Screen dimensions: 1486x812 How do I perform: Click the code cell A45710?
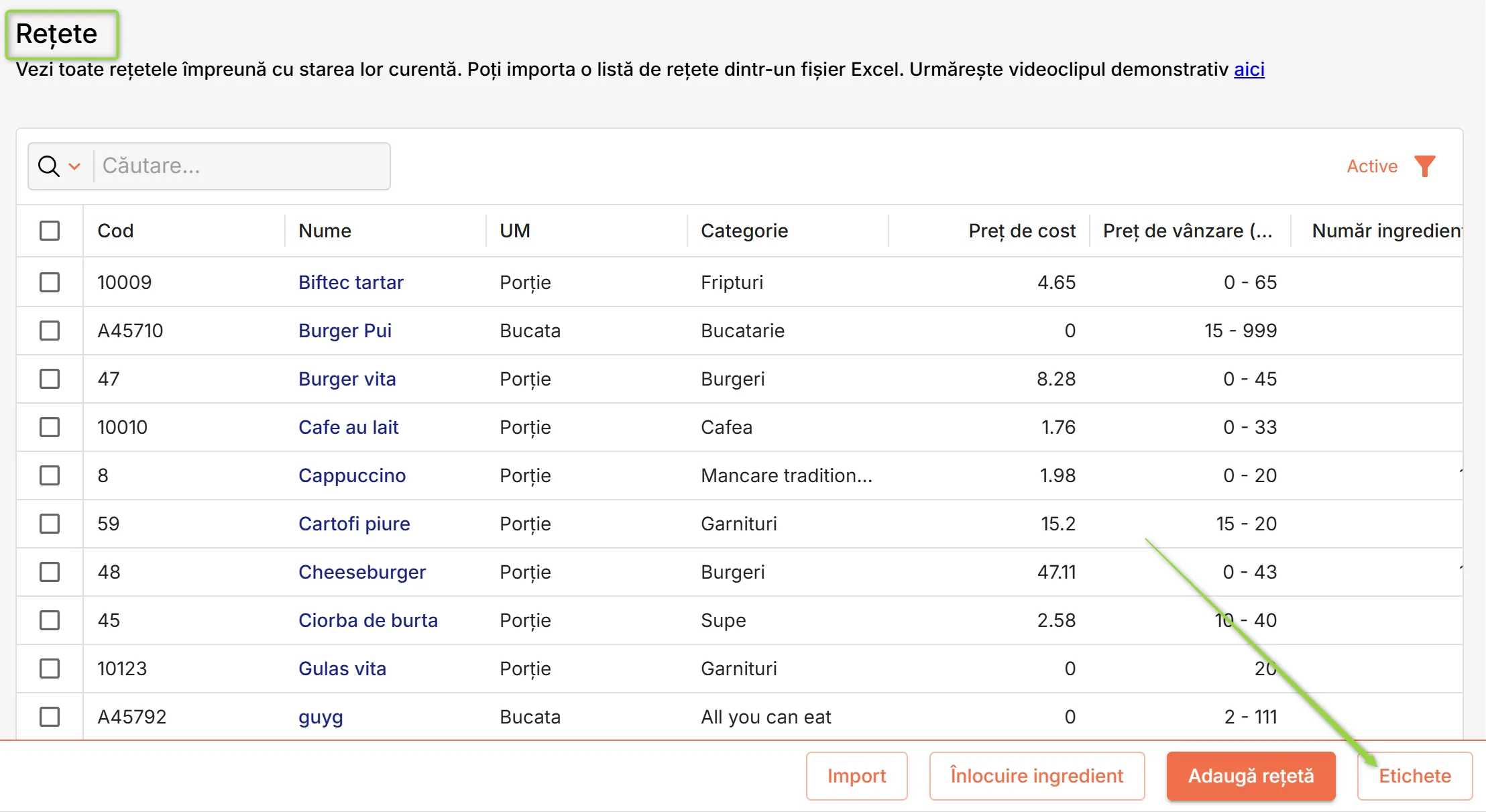(130, 331)
